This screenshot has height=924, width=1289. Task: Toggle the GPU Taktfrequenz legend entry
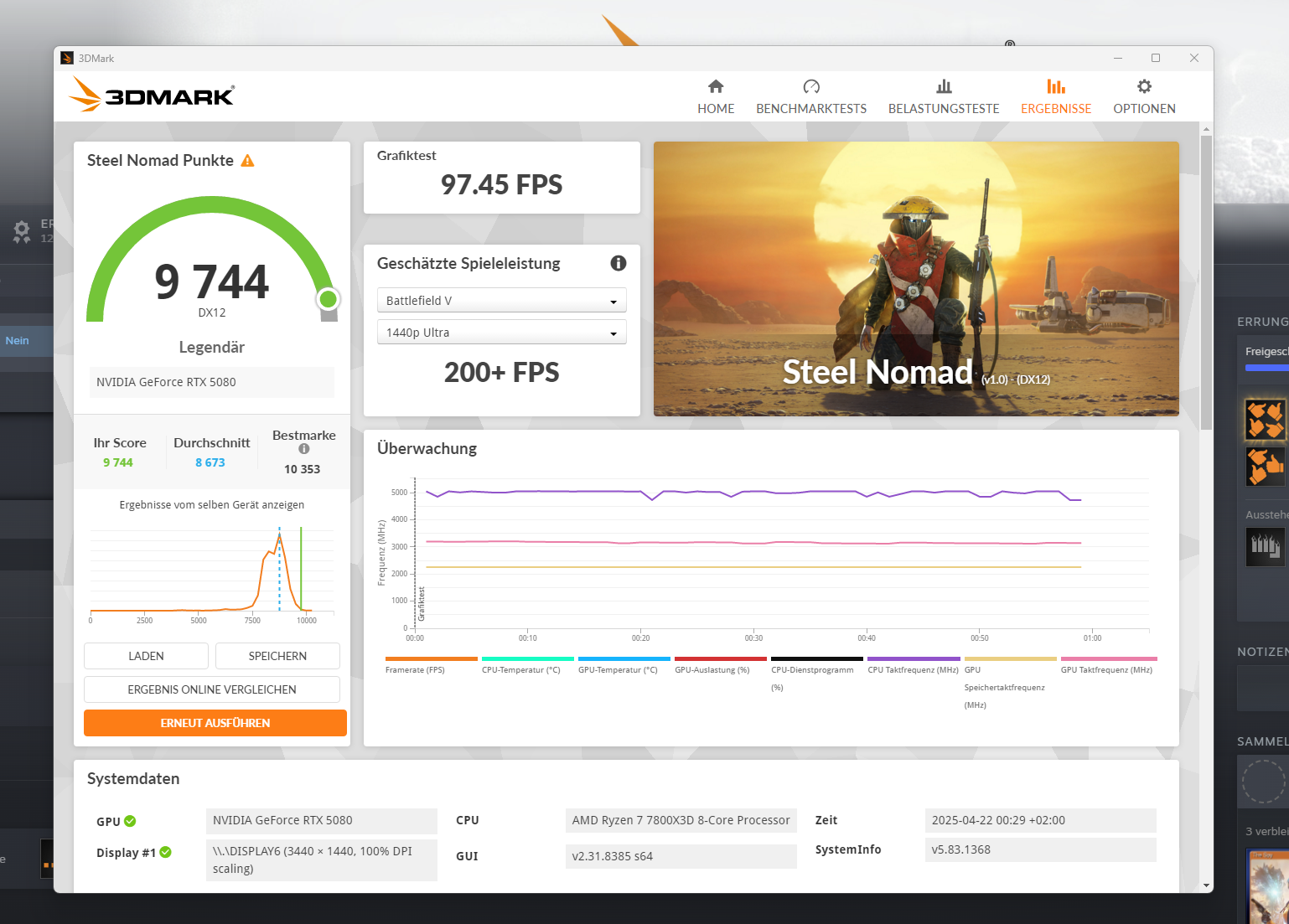(x=1108, y=665)
